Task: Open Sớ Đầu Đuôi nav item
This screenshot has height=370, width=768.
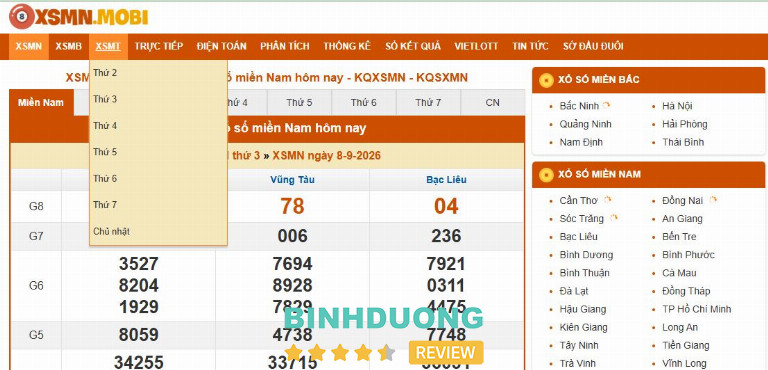Action: coord(593,47)
